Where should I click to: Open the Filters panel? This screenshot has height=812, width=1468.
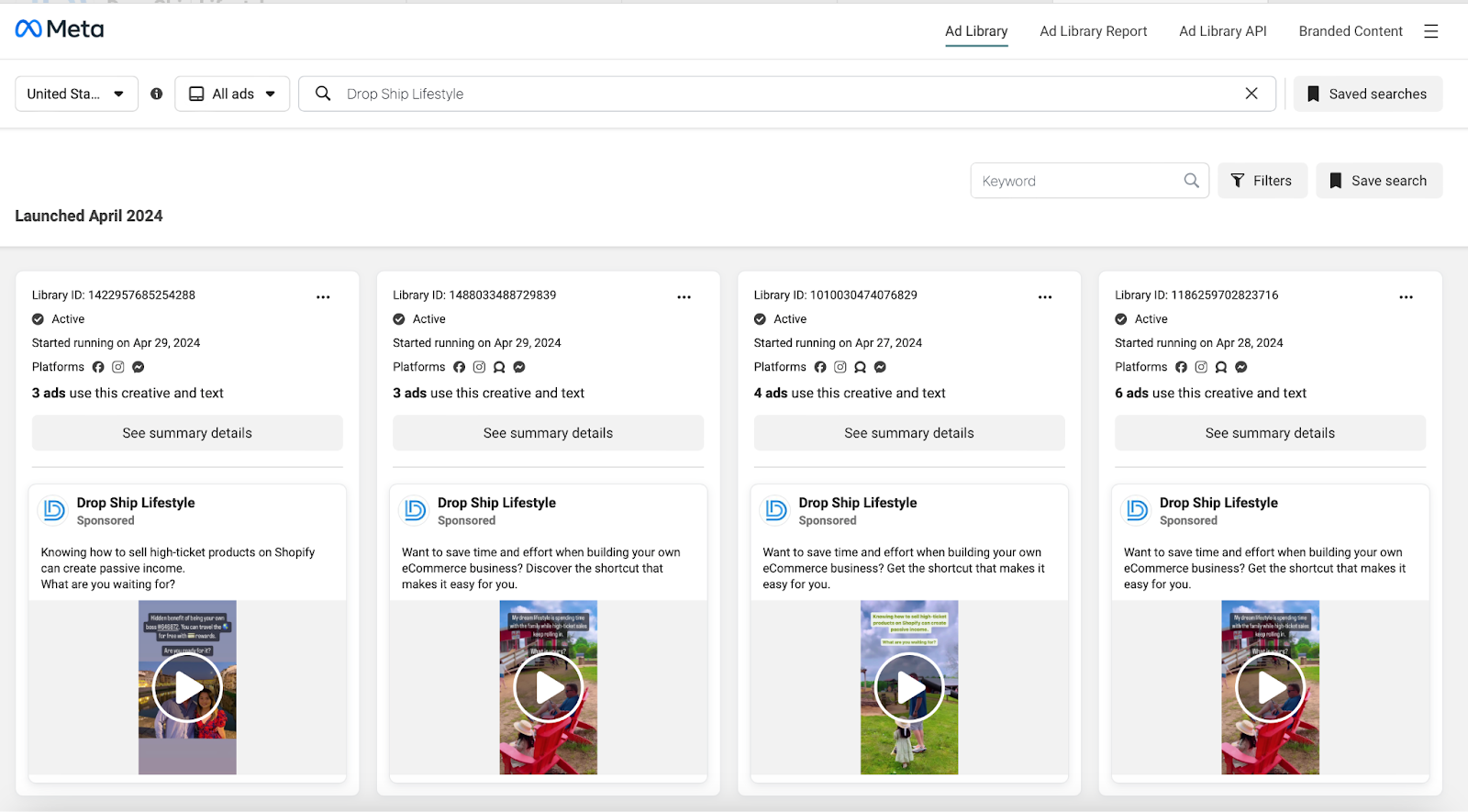click(x=1262, y=181)
